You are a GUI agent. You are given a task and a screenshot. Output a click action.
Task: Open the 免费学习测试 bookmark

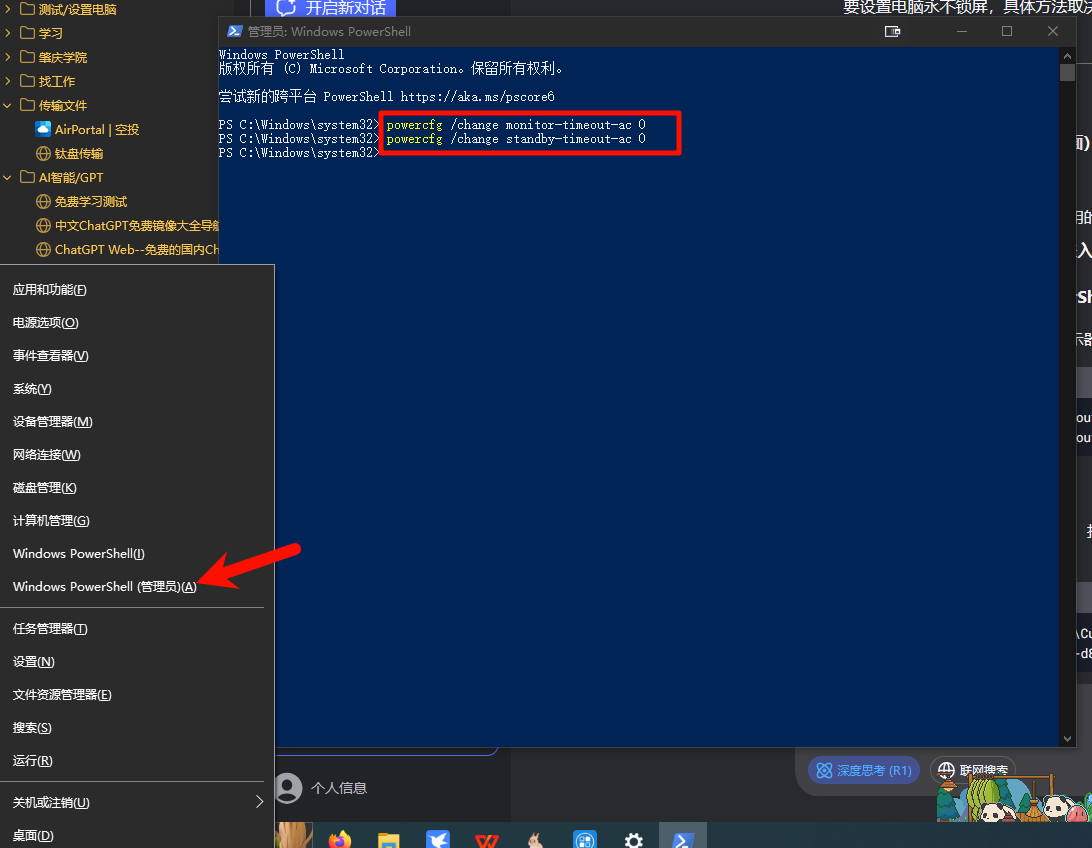click(x=91, y=201)
